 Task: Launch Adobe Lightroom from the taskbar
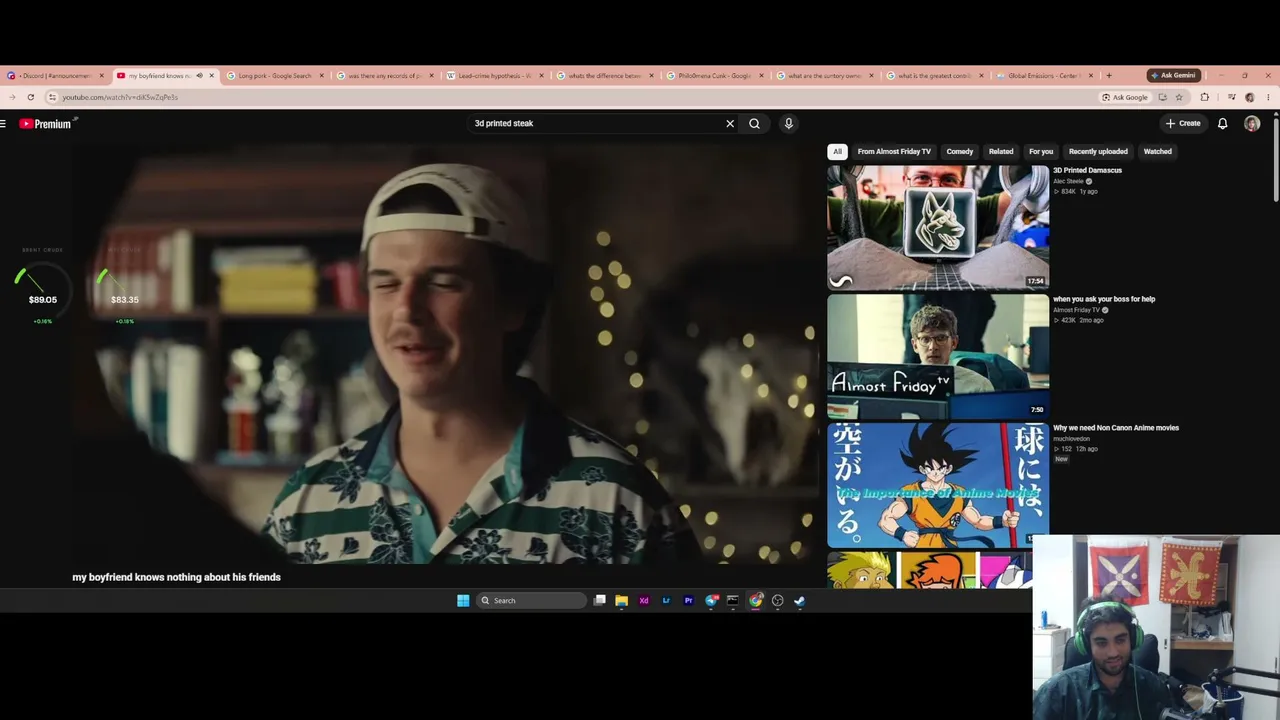click(666, 601)
